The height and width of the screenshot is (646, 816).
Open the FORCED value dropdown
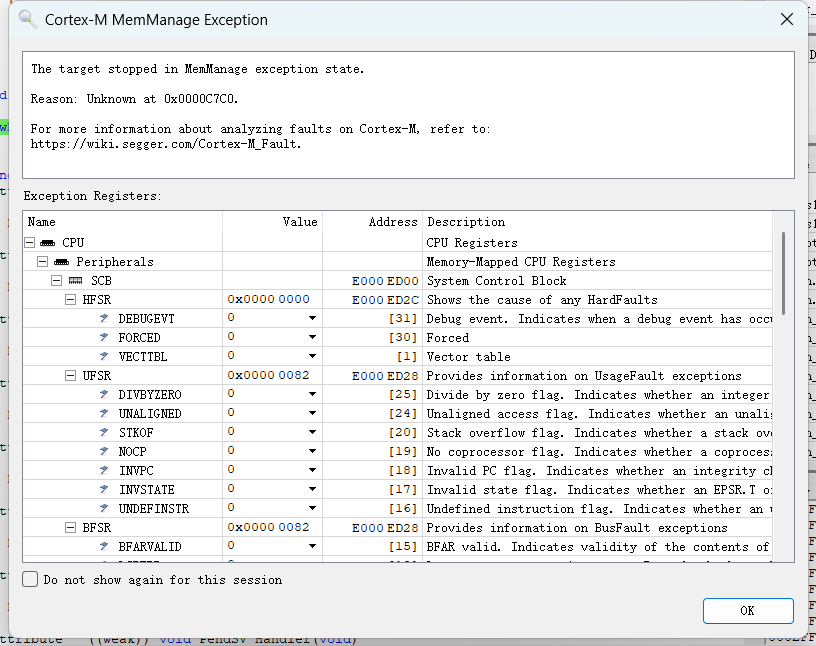pyautogui.click(x=312, y=338)
